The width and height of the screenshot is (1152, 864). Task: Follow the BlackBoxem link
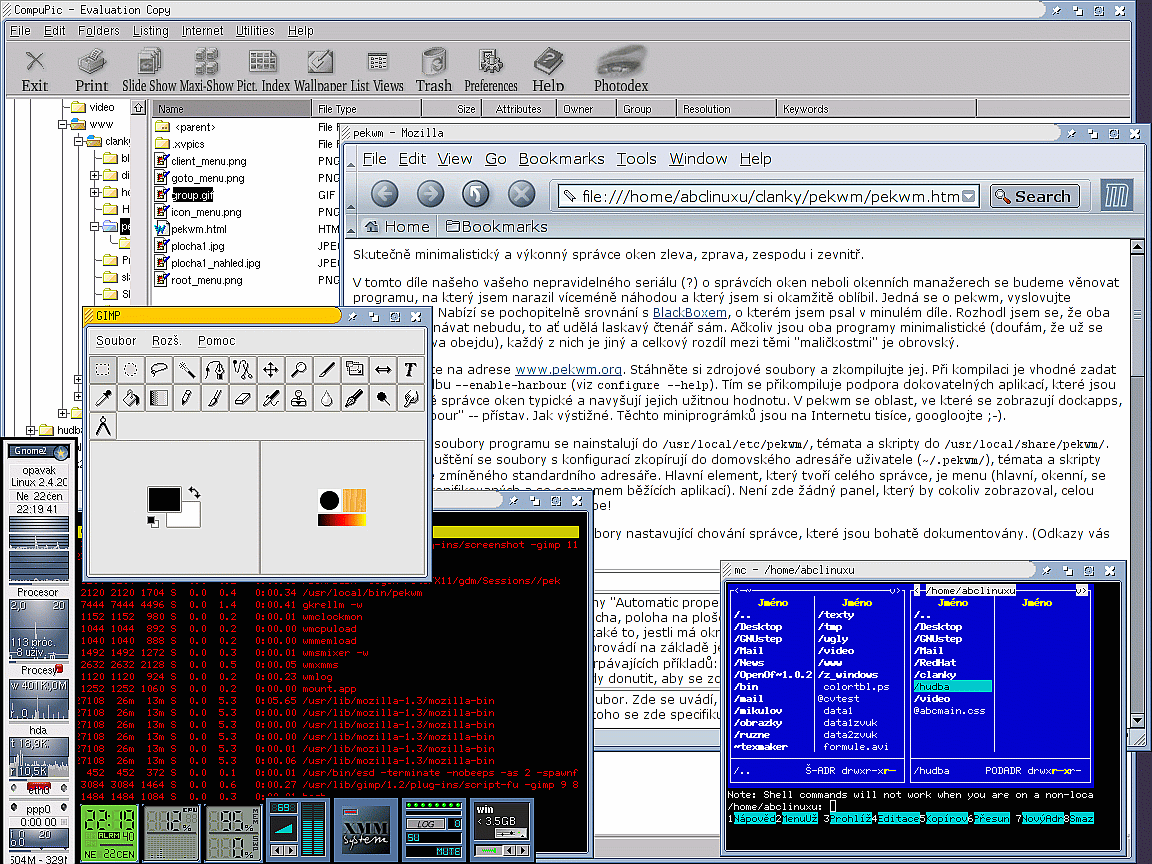(x=690, y=312)
